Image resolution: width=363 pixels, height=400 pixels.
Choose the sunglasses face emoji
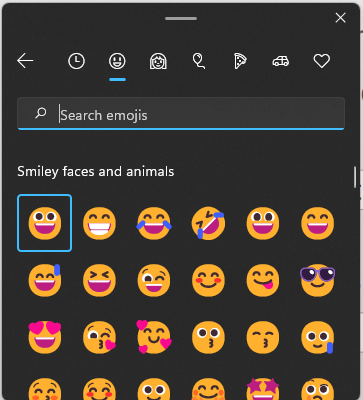coord(317,280)
